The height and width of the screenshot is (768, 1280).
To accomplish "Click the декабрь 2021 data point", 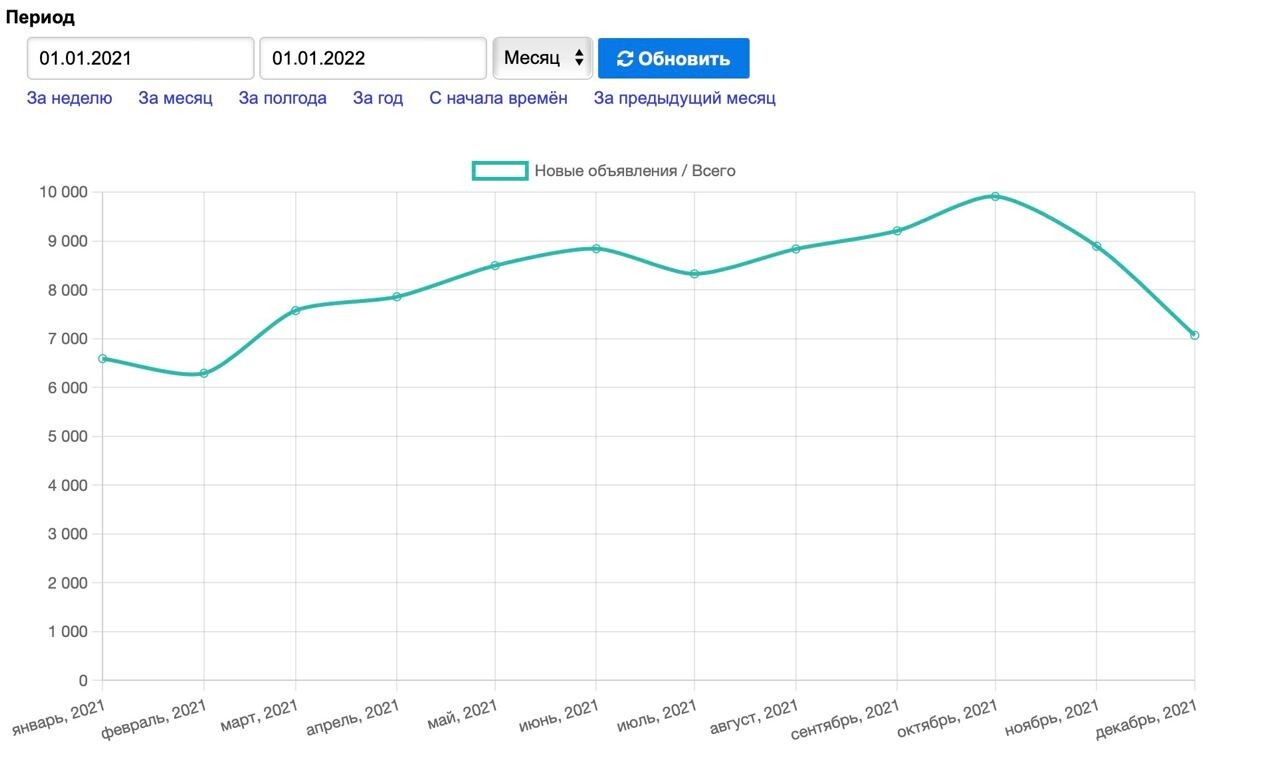I will click(1195, 335).
